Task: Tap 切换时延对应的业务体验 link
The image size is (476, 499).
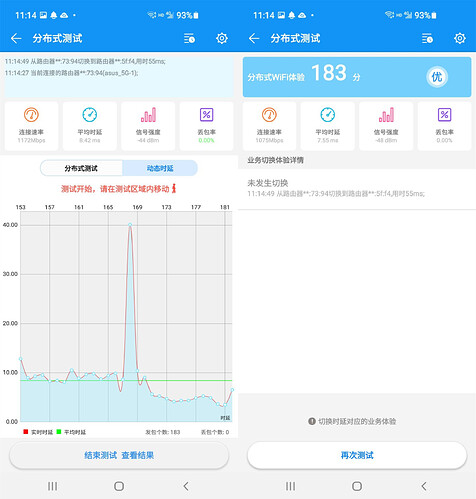Action: pyautogui.click(x=357, y=421)
